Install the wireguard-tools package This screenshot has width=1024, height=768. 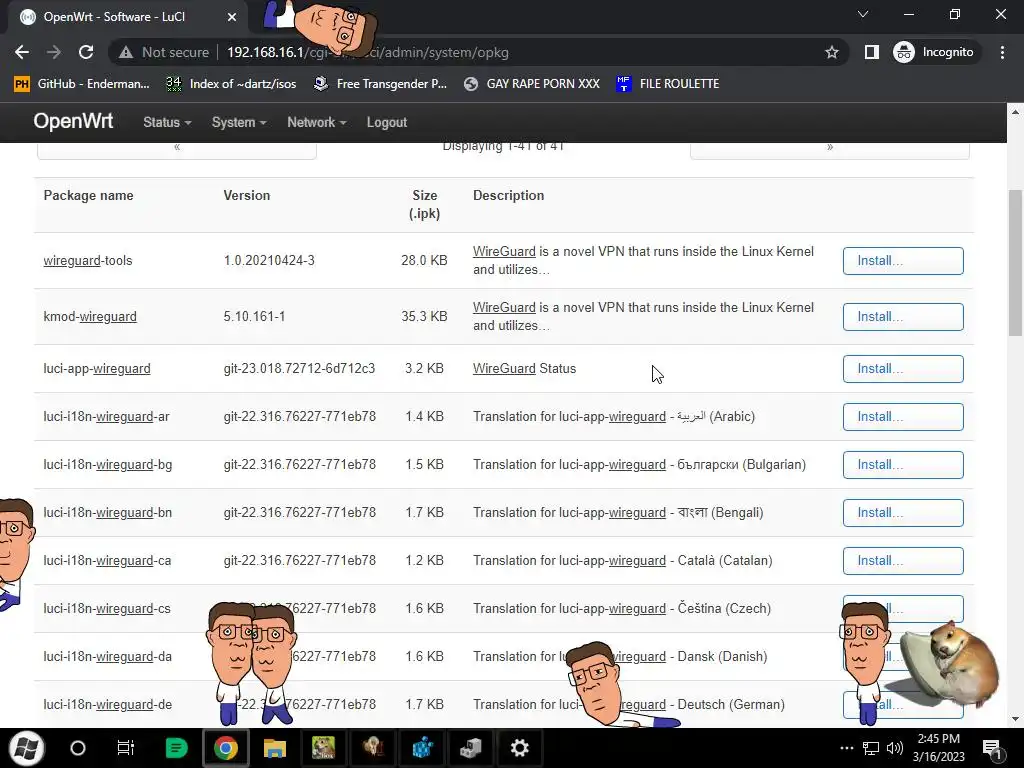click(903, 261)
